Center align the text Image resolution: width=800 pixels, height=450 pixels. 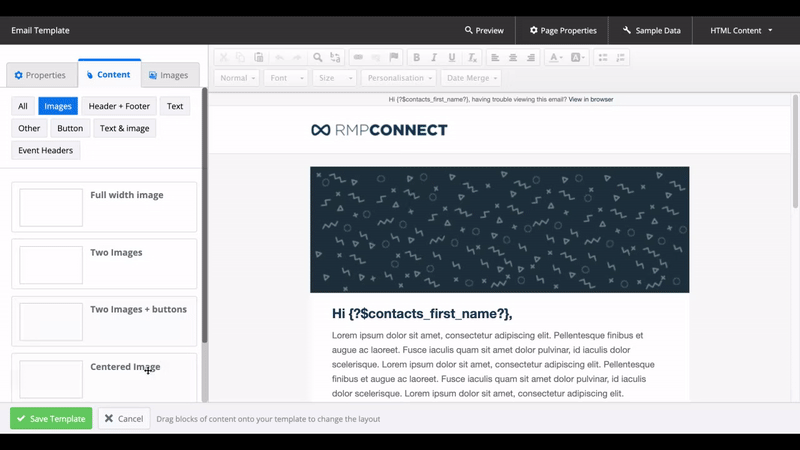[x=513, y=58]
